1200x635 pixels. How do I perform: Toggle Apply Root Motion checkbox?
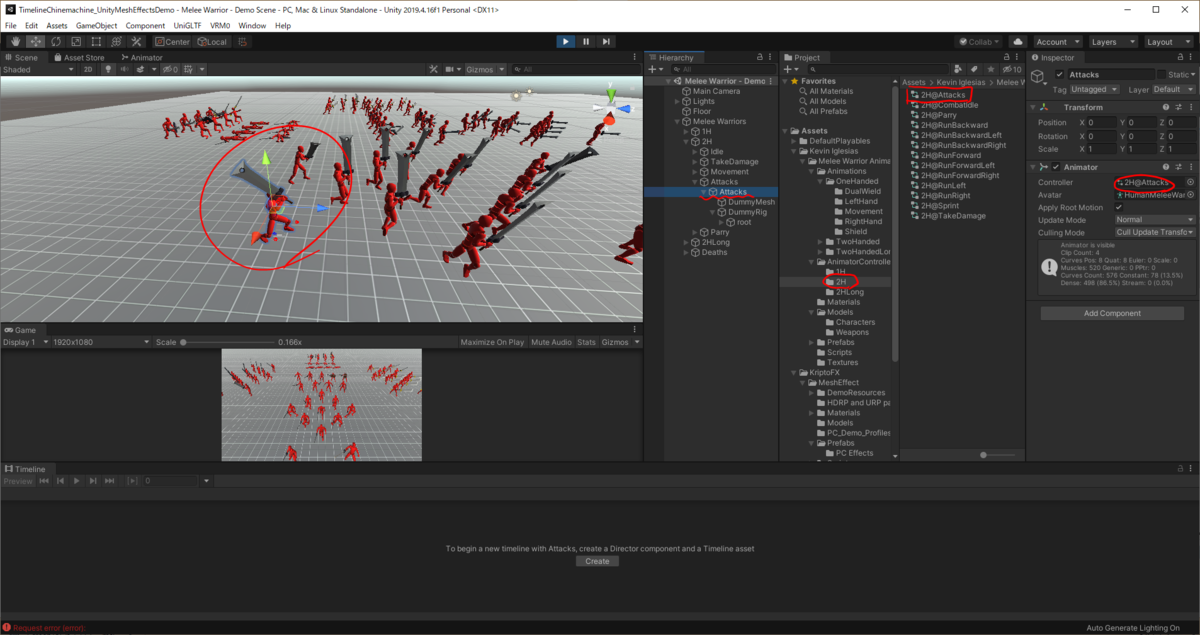point(1119,208)
